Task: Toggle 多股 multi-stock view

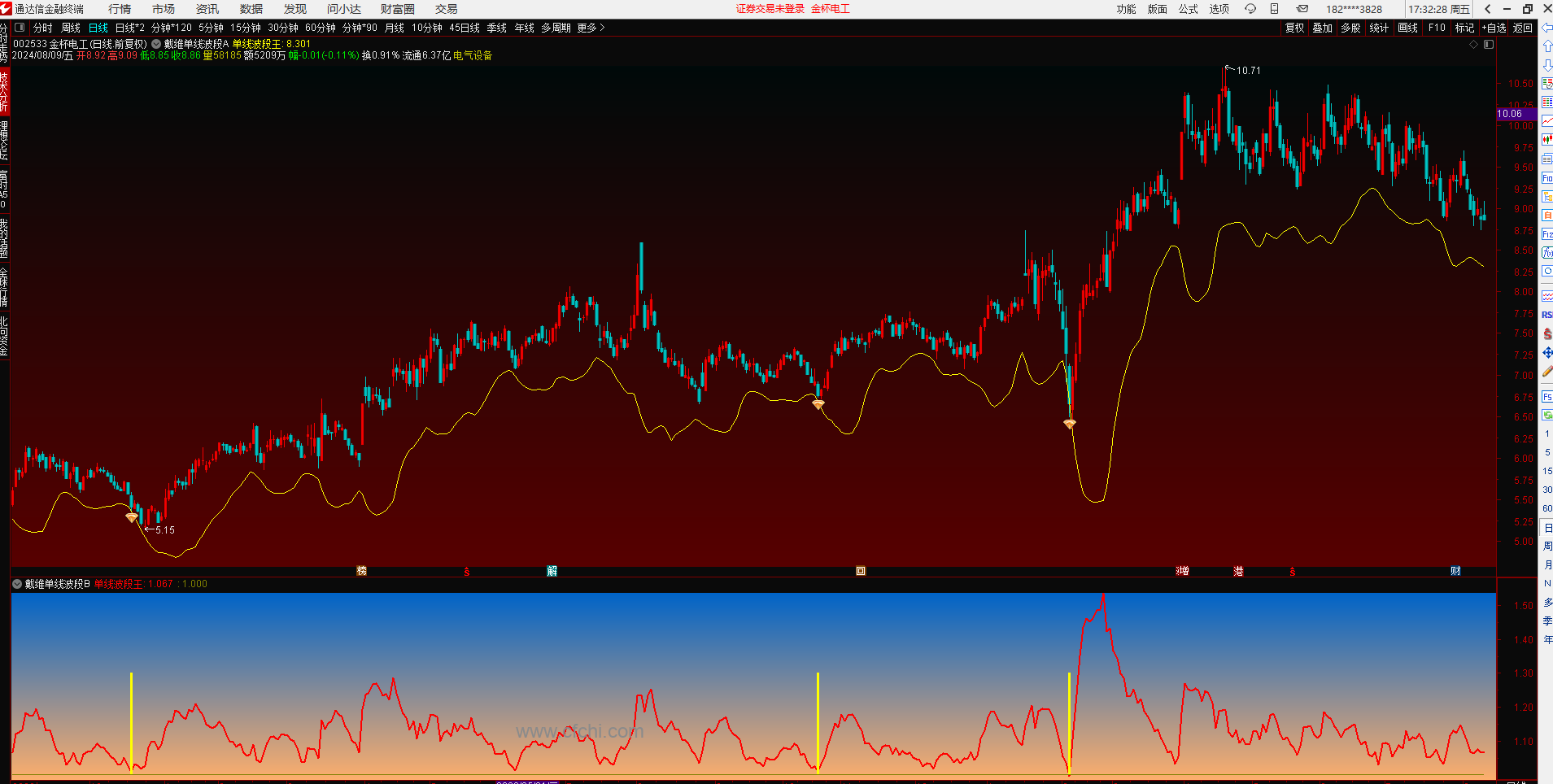Action: tap(1350, 28)
